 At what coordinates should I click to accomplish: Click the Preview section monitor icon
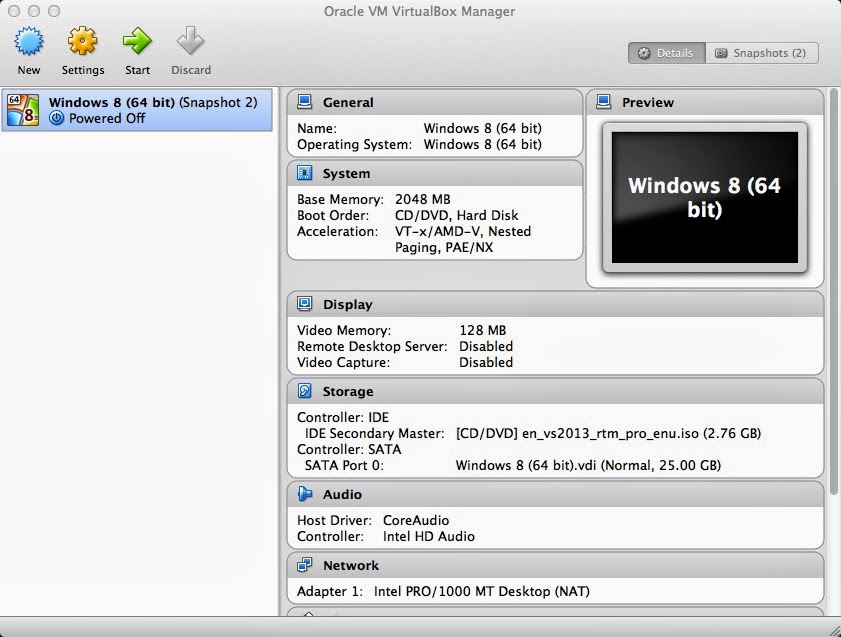click(x=603, y=102)
